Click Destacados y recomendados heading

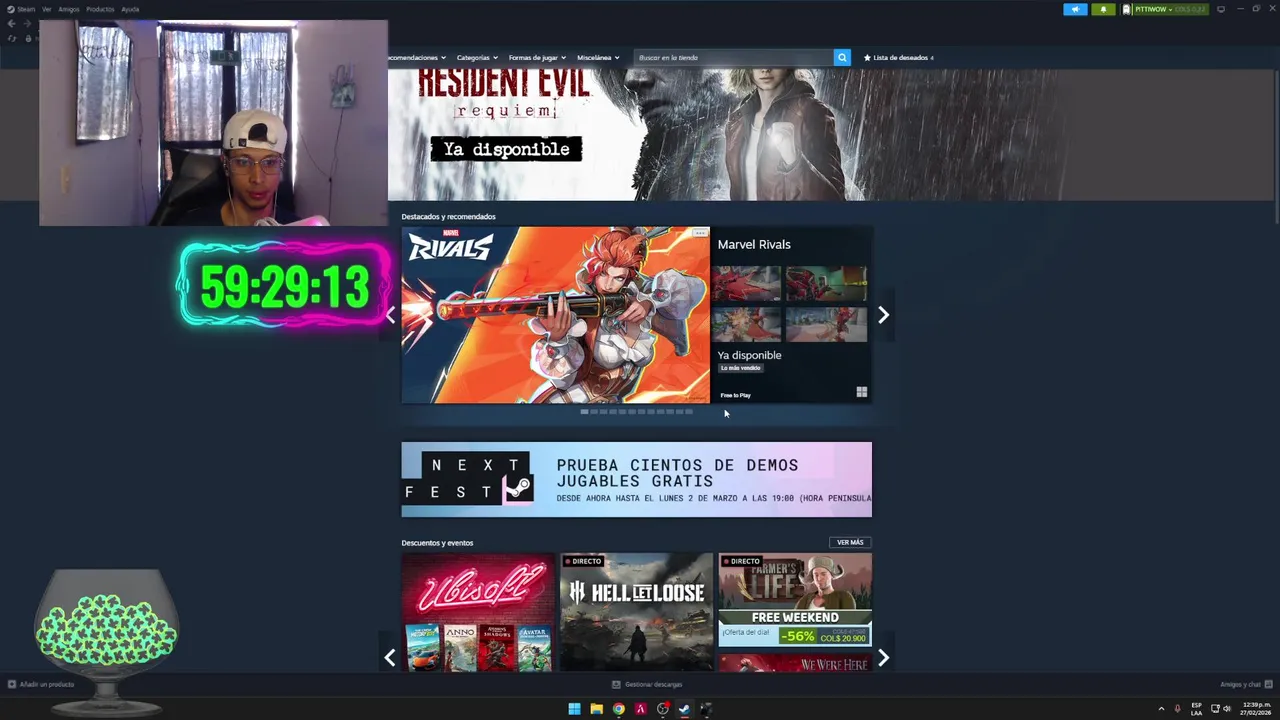pos(448,216)
